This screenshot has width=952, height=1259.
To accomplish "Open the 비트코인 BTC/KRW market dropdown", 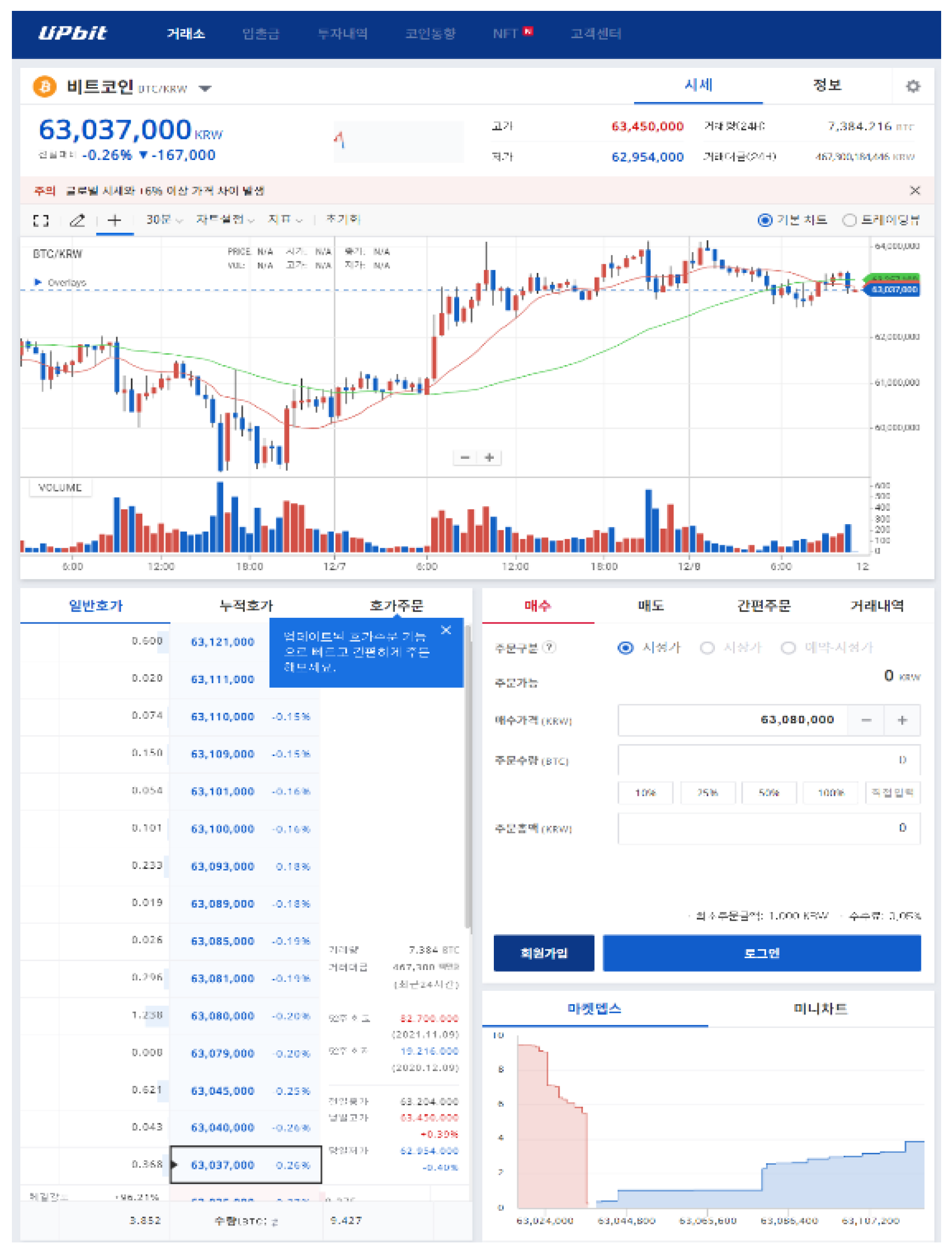I will (x=205, y=89).
